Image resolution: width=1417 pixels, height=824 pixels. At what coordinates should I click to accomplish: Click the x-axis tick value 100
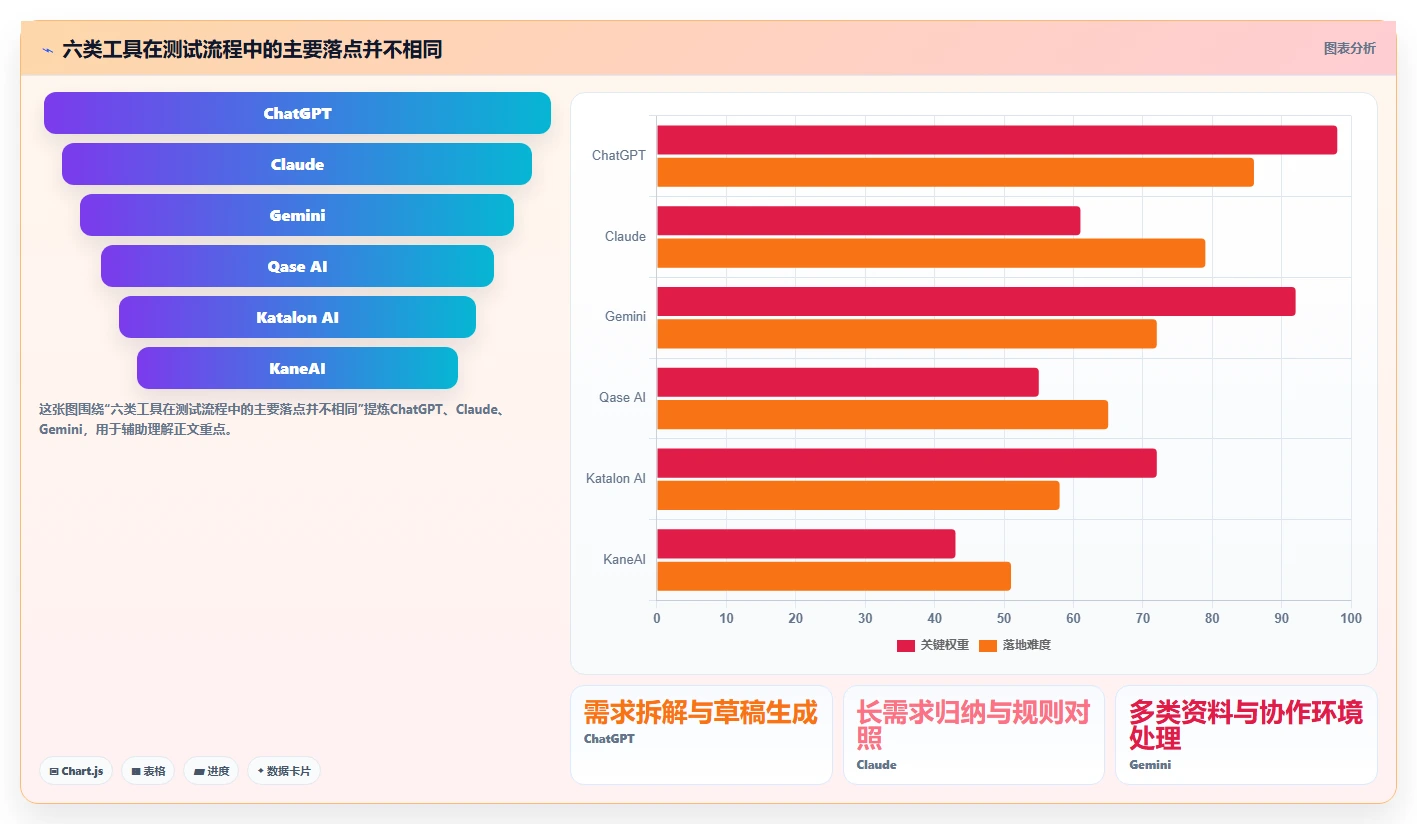[1351, 619]
